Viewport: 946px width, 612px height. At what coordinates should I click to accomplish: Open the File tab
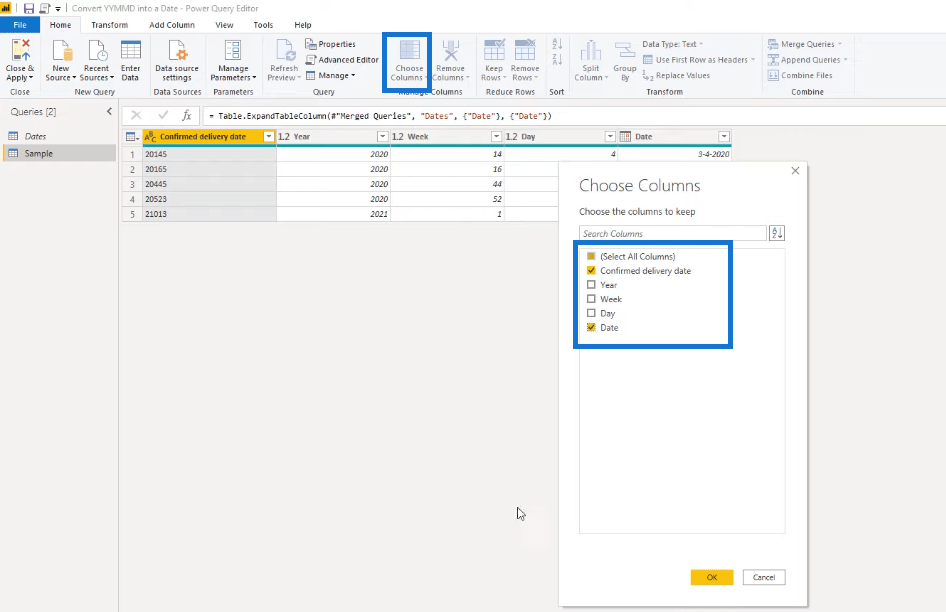(20, 25)
